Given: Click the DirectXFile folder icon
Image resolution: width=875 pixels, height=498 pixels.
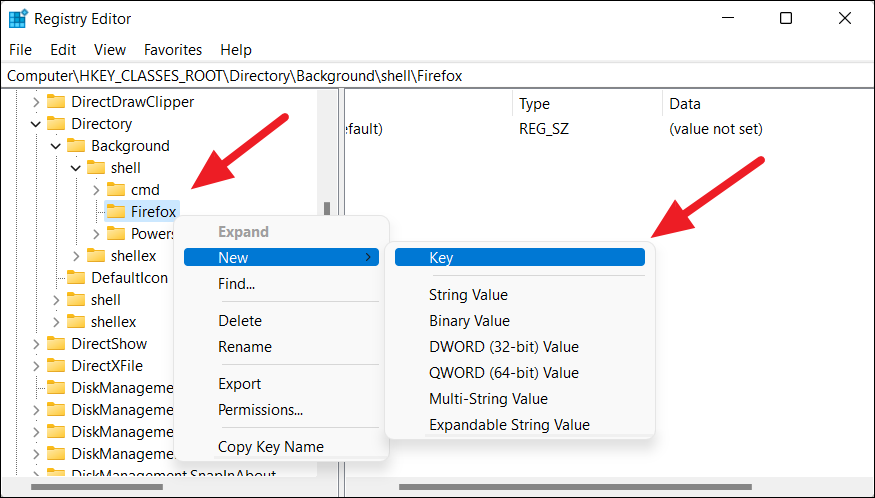Looking at the screenshot, I should (55, 365).
